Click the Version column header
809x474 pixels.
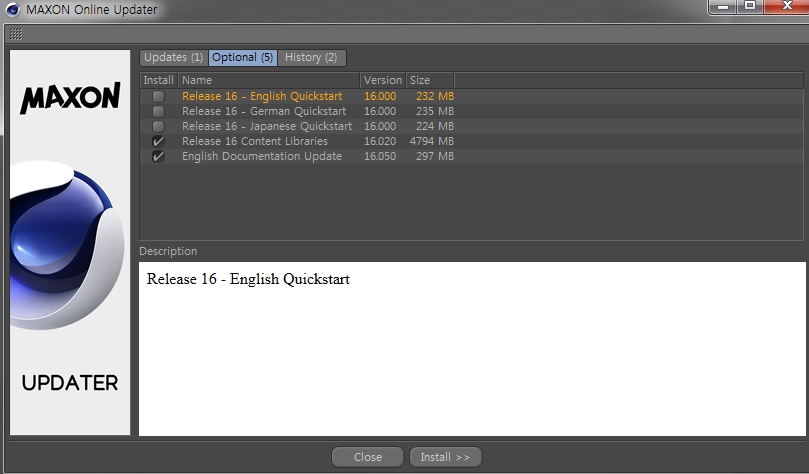(382, 80)
